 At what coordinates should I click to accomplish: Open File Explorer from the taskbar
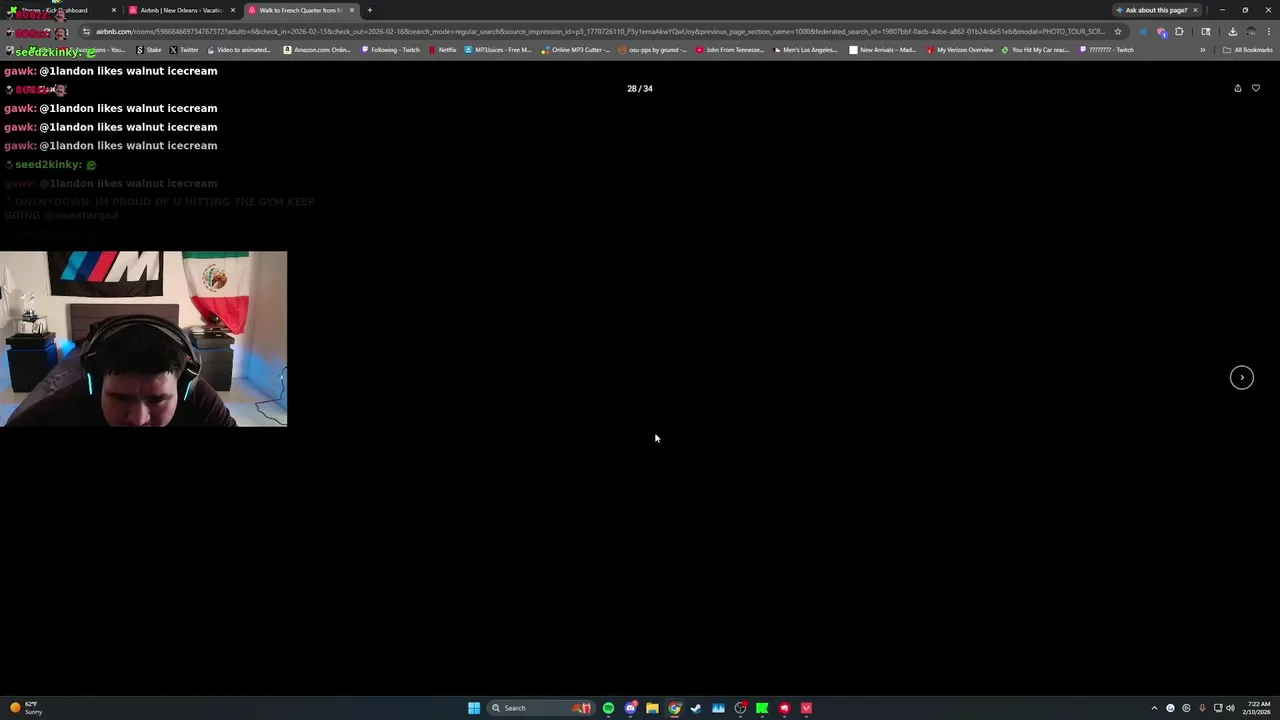coord(652,708)
